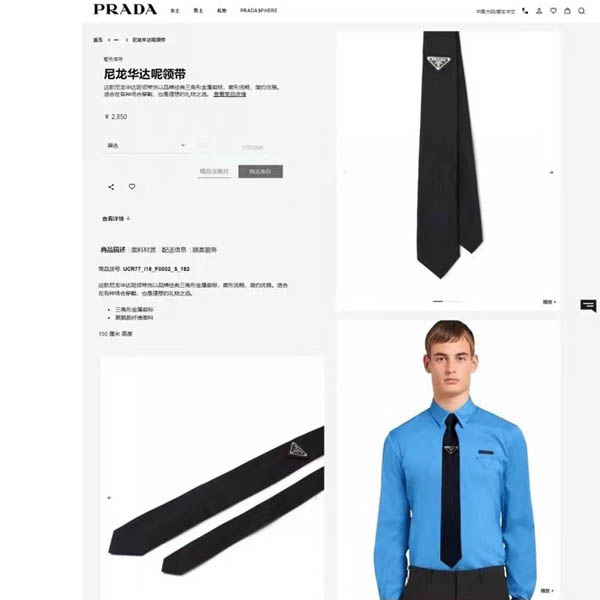Click the PRADA logo
Screen dimensions: 600x600
point(126,10)
